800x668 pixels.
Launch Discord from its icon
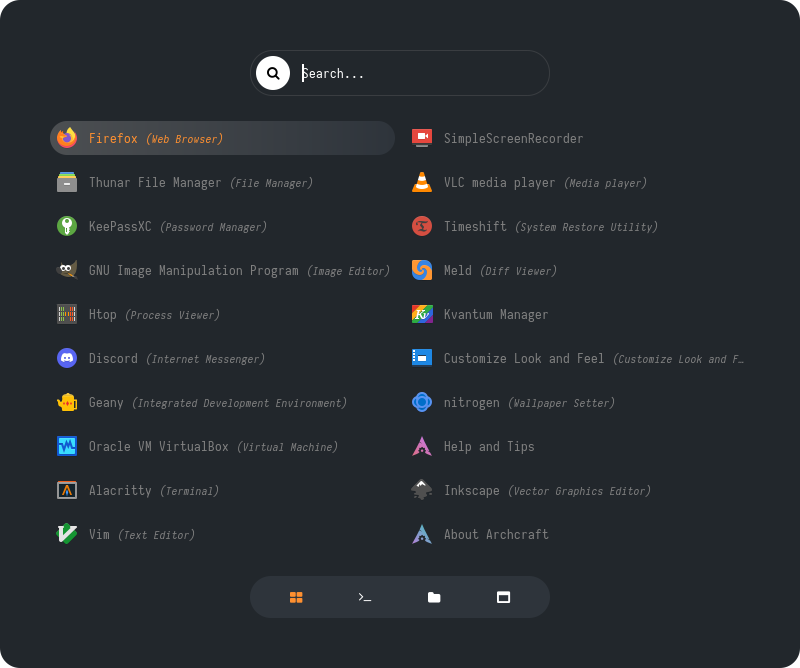67,358
